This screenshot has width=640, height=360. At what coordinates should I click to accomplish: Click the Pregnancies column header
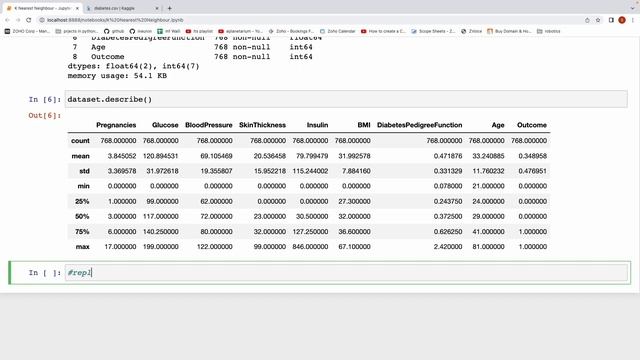[x=116, y=125]
